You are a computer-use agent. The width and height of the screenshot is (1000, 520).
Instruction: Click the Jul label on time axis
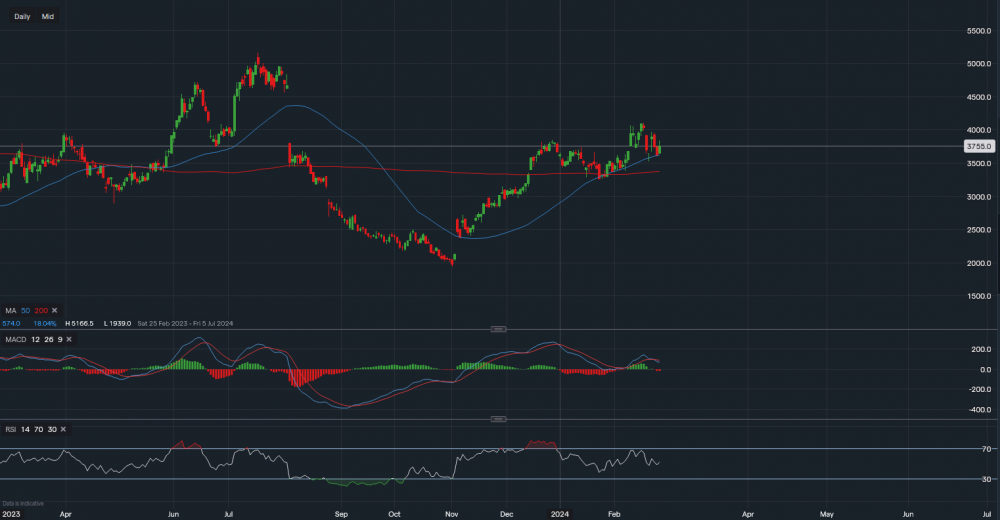coord(227,513)
